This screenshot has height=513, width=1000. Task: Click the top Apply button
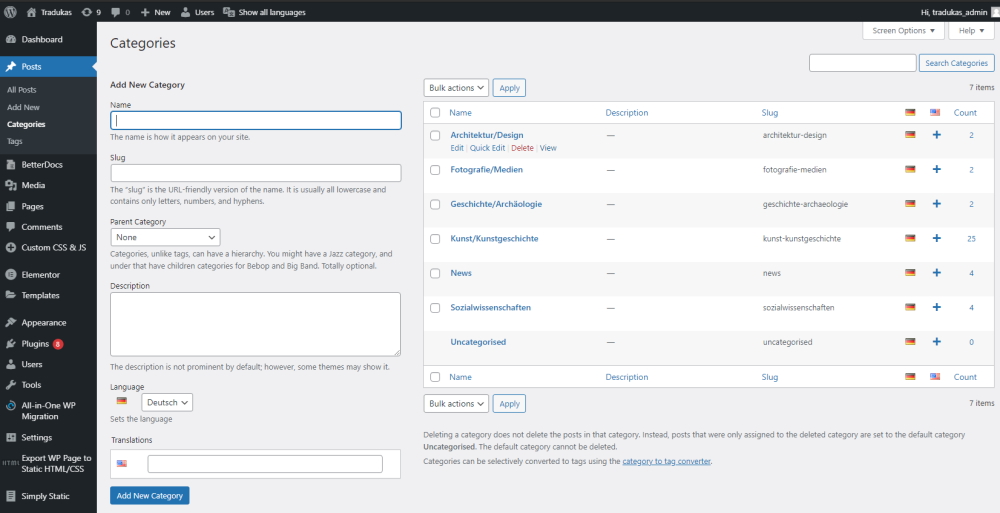coord(509,87)
